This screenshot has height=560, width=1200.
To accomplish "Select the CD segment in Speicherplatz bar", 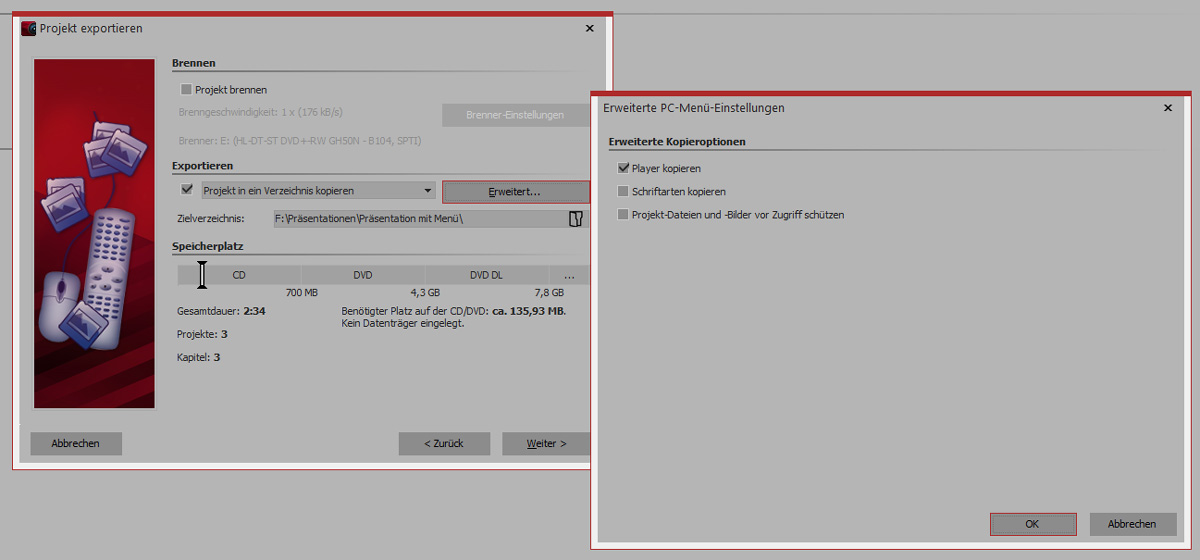I will tap(239, 275).
